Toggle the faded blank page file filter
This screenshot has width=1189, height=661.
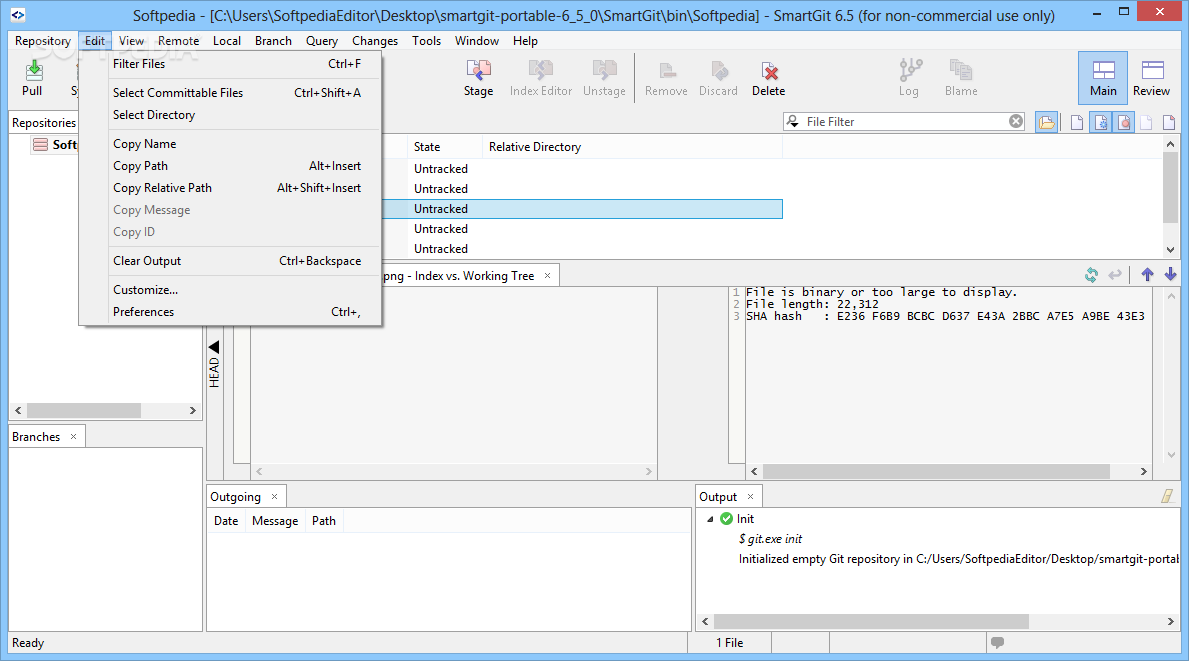click(x=1147, y=122)
